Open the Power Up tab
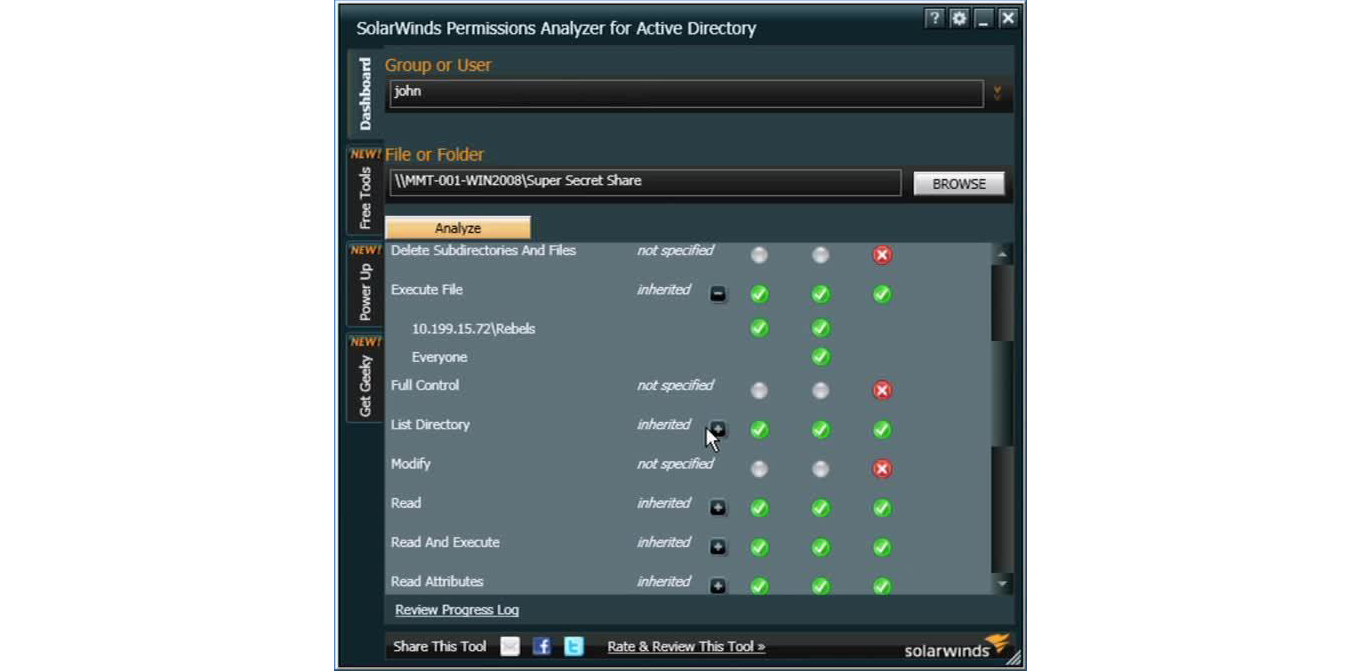 (365, 288)
